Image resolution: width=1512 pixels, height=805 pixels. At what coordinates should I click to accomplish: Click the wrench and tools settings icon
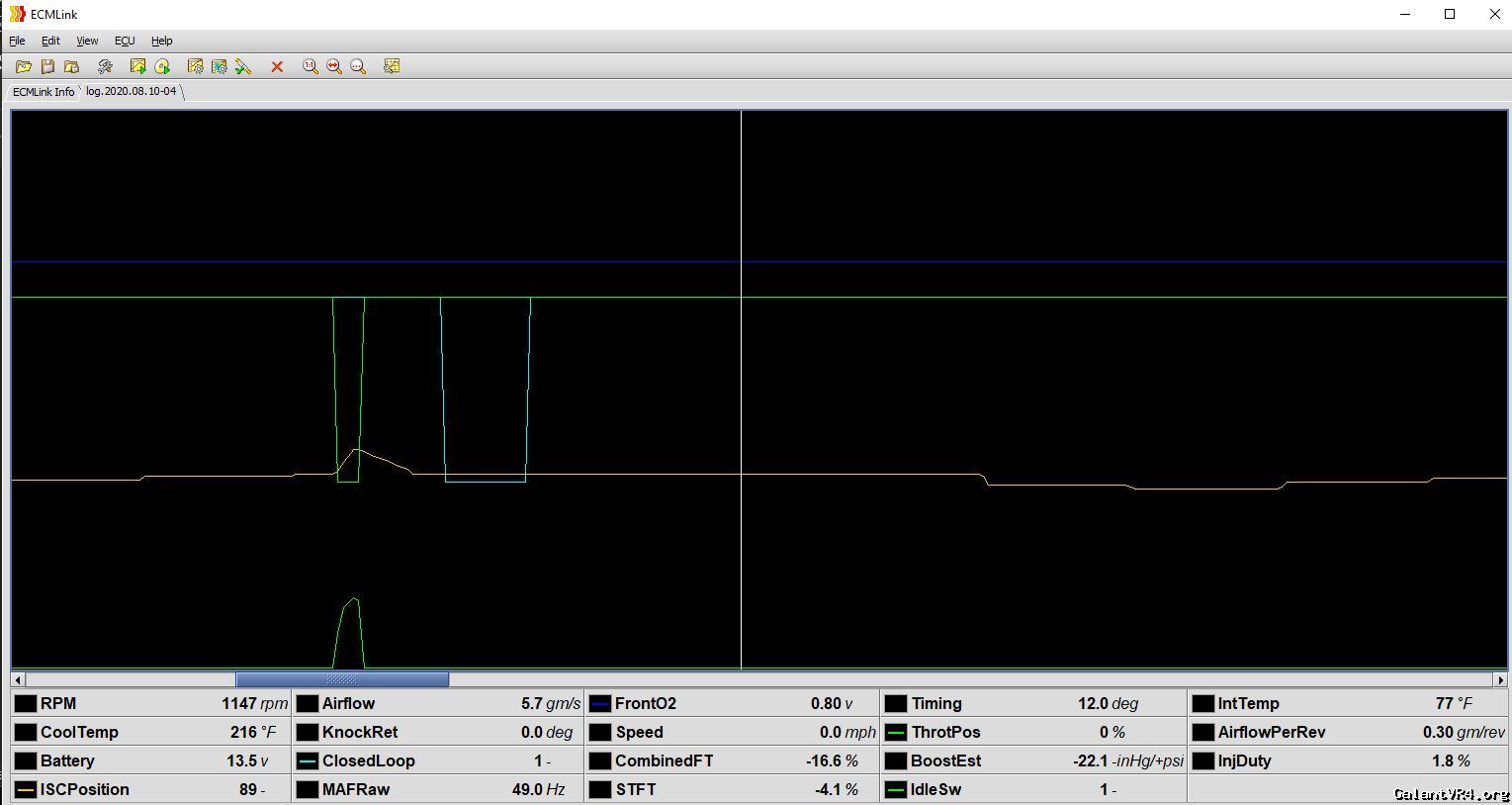105,66
